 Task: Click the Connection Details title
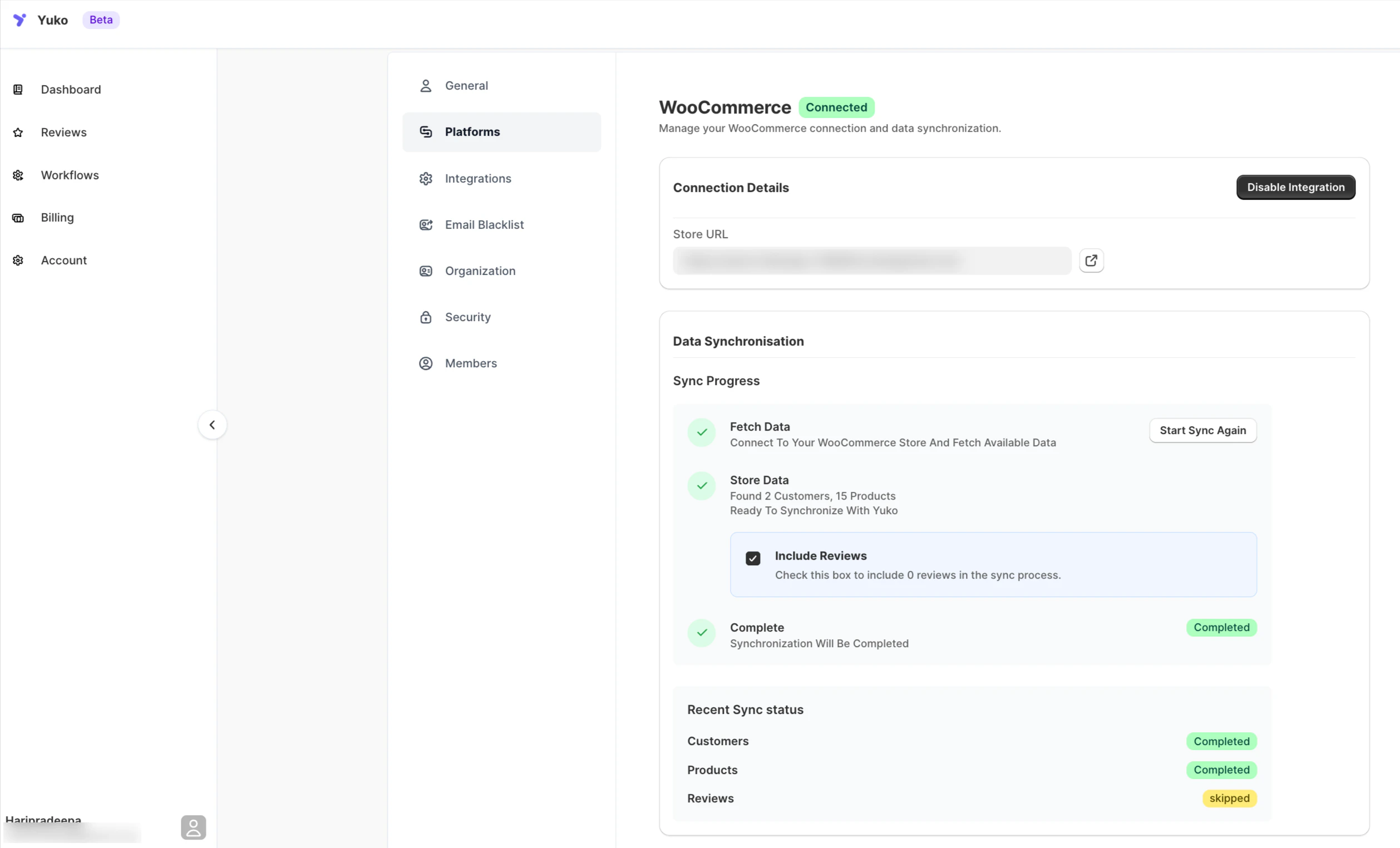click(x=731, y=188)
